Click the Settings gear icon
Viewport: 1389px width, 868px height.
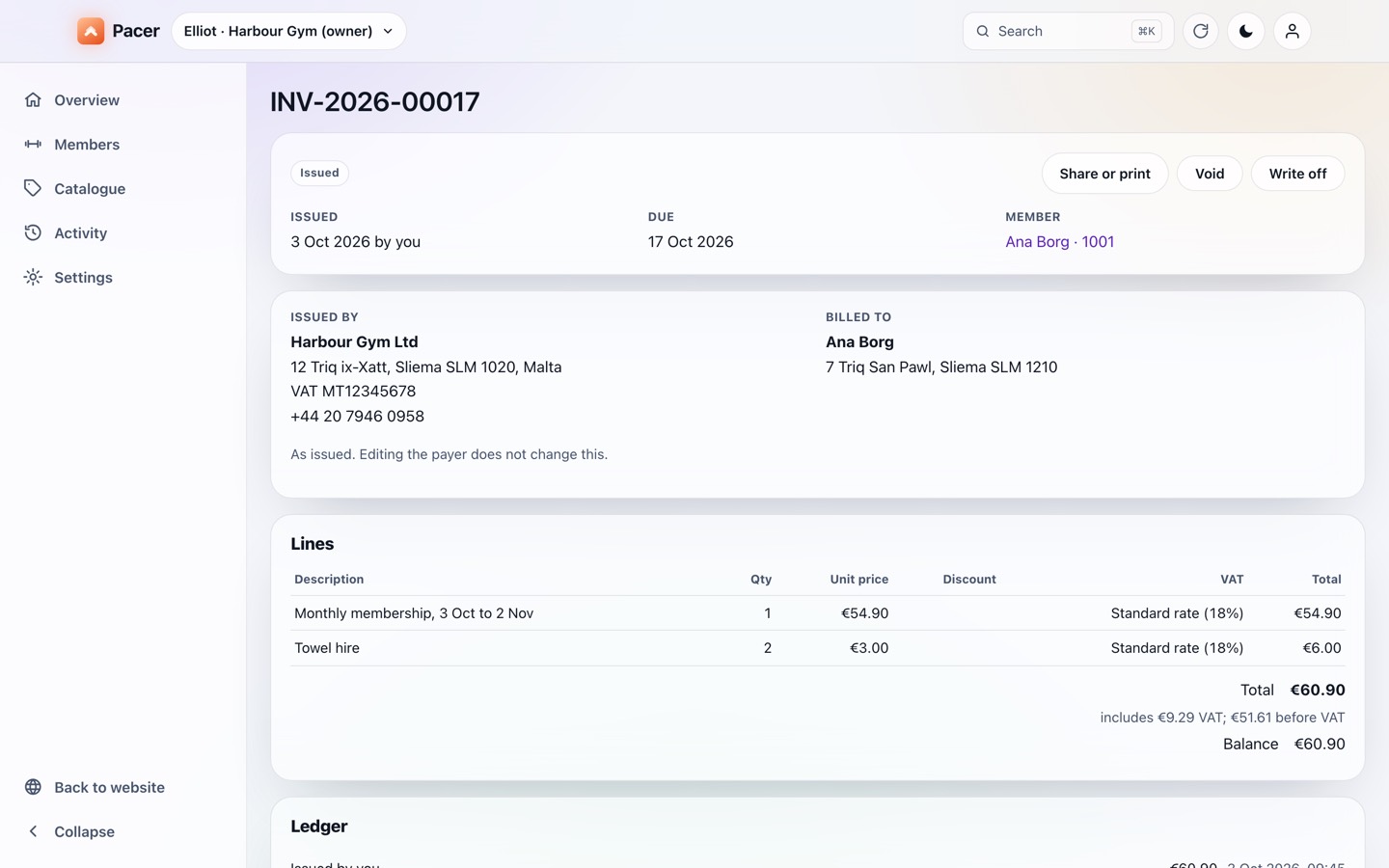(33, 277)
